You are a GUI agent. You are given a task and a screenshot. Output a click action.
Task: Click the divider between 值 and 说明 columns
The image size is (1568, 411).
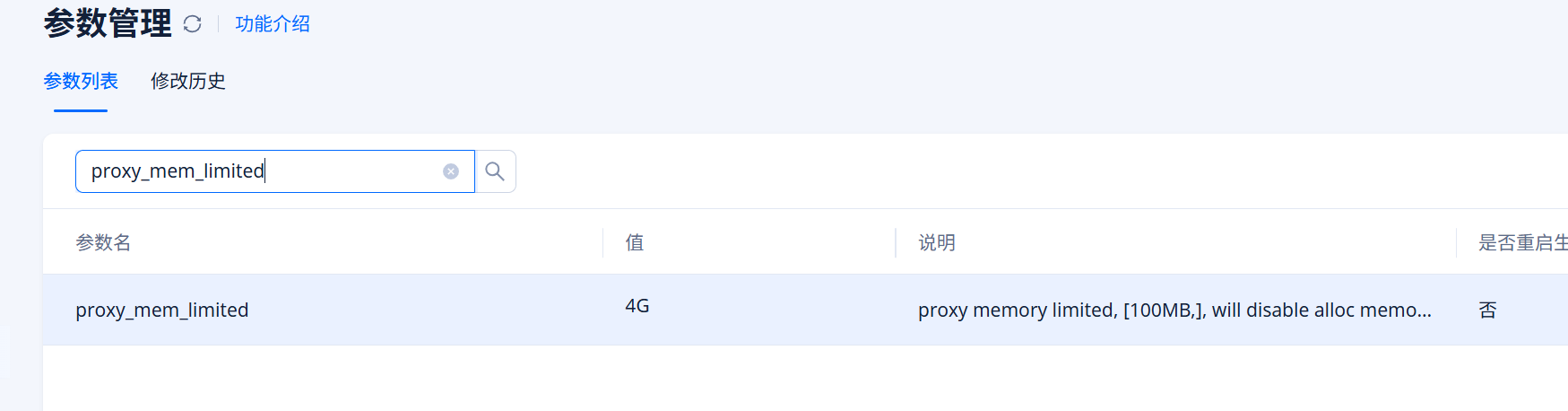point(896,242)
